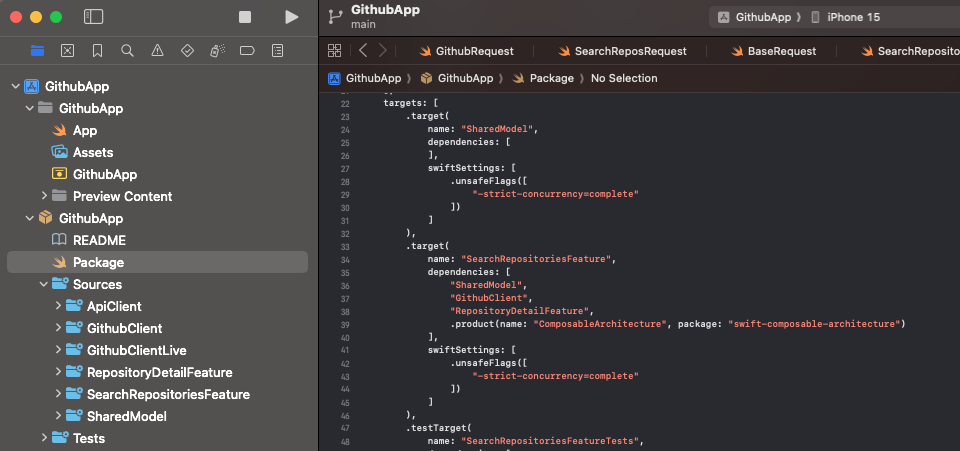Select the Package file row

pos(157,263)
